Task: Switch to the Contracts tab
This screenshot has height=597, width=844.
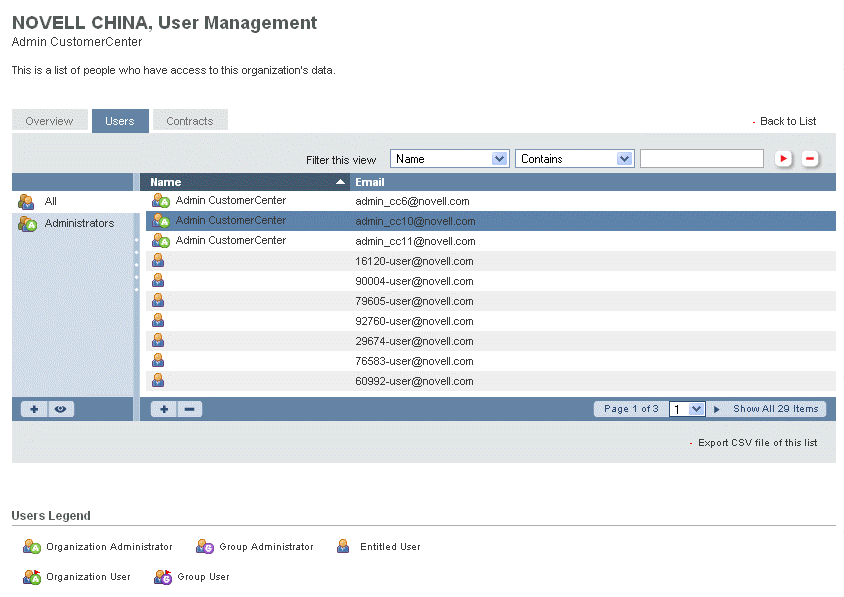Action: click(x=190, y=121)
